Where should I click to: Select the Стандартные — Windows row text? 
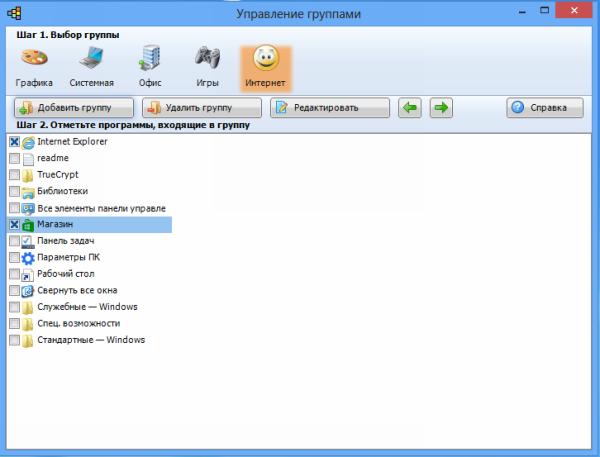point(91,340)
